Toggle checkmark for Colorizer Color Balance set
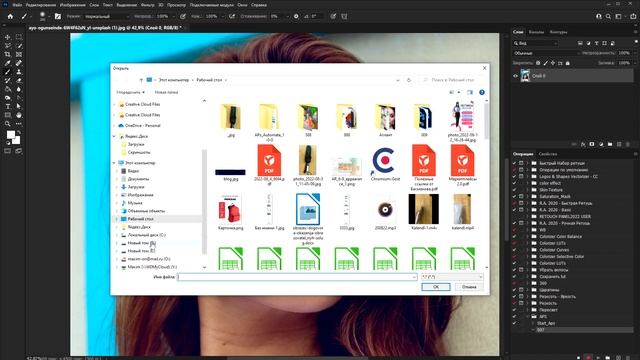 514,236
